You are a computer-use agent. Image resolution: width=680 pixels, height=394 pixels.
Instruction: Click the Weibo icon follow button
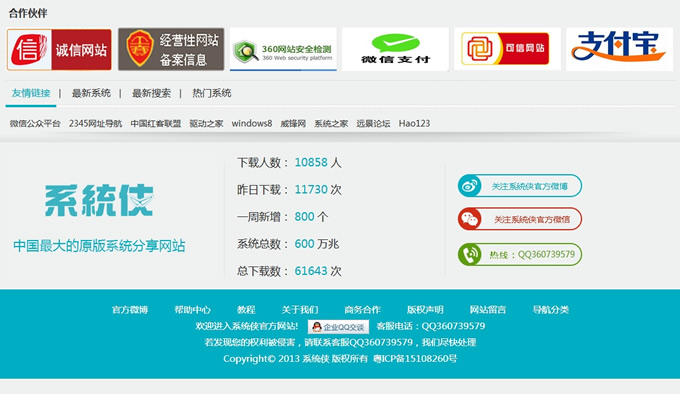520,186
